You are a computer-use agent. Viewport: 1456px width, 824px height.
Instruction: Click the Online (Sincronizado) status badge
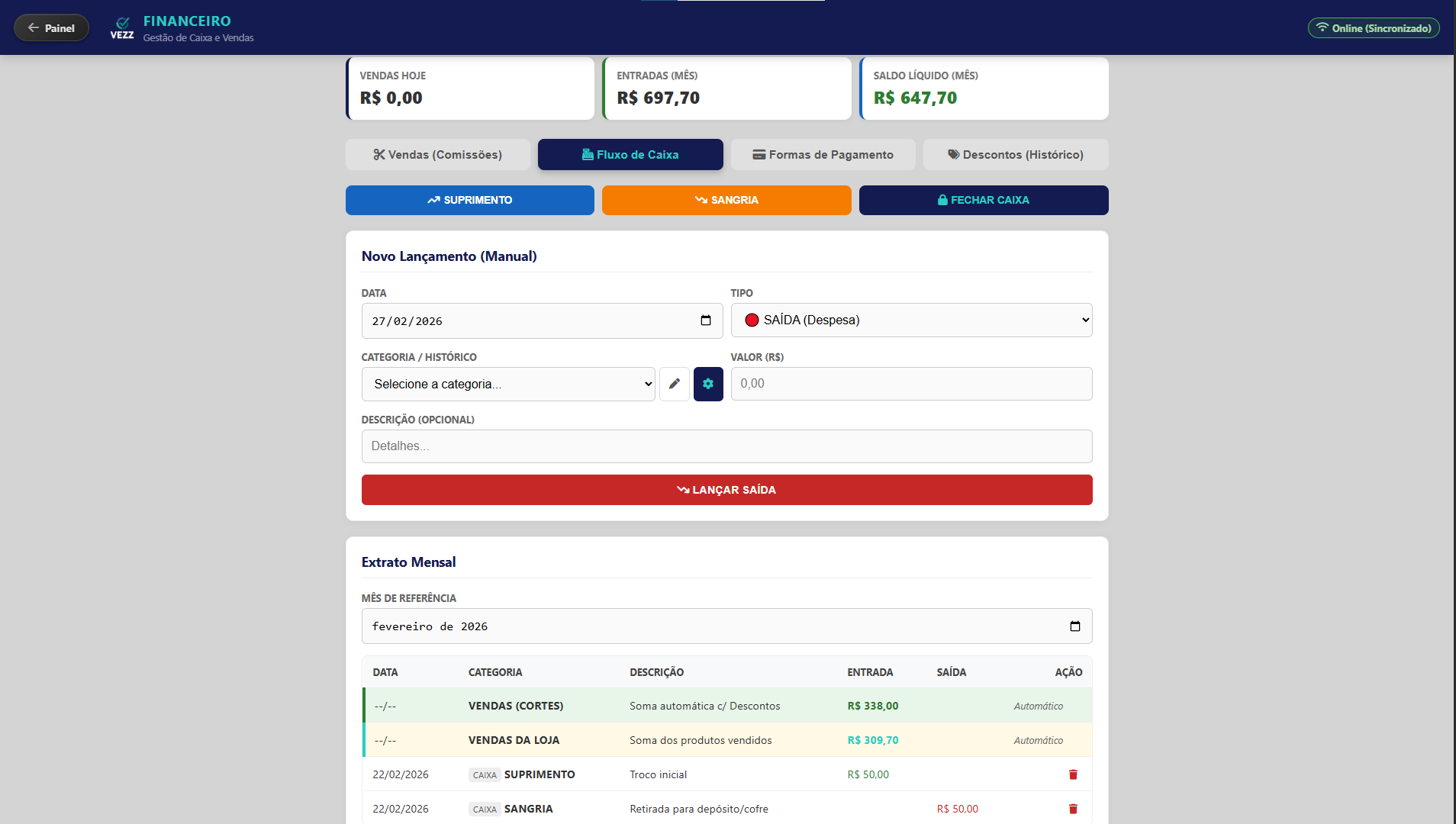(1374, 28)
